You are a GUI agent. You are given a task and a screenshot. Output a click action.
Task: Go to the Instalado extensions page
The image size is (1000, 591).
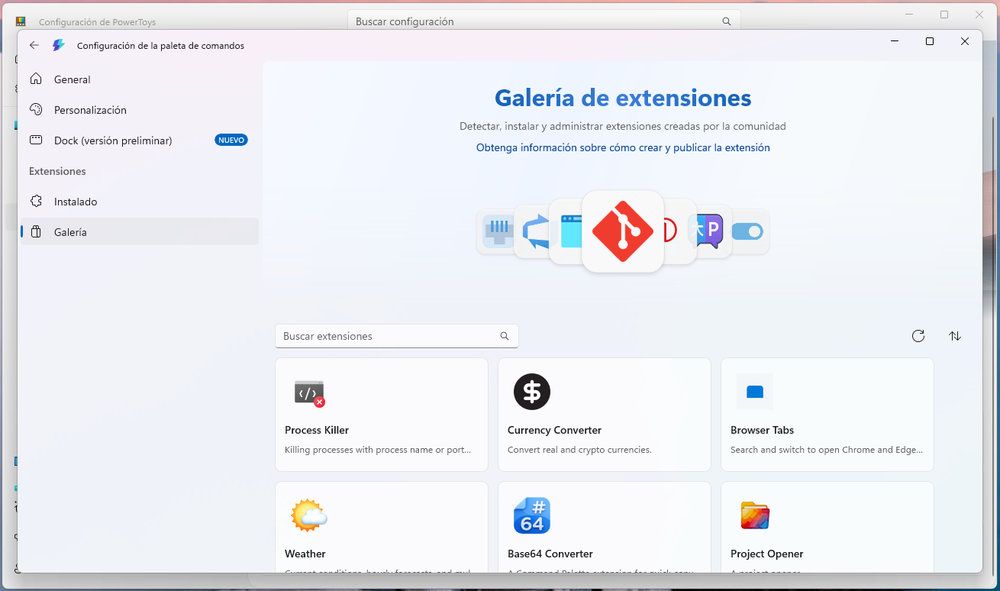click(x=140, y=201)
